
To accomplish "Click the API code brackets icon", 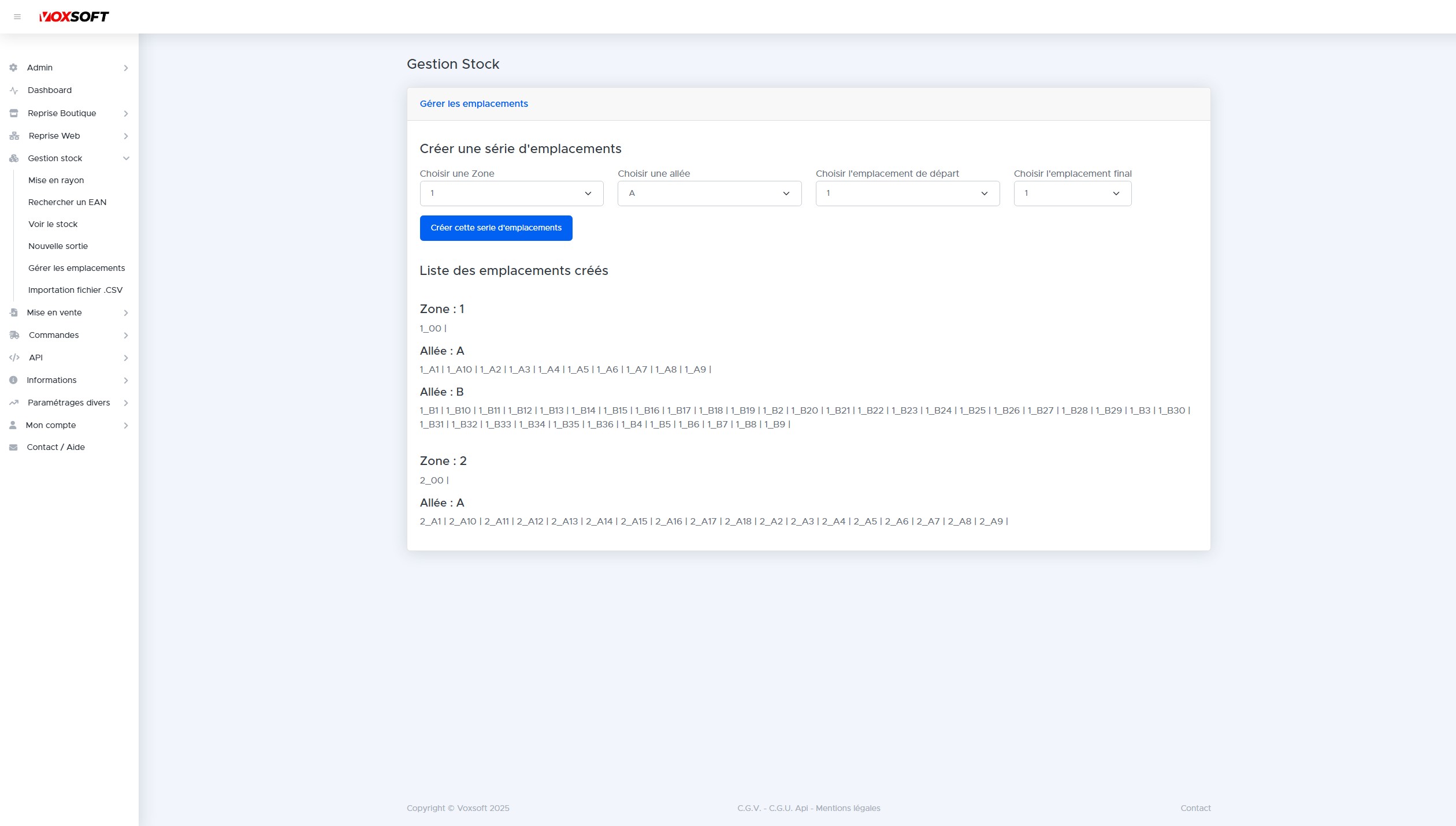I will 14,358.
